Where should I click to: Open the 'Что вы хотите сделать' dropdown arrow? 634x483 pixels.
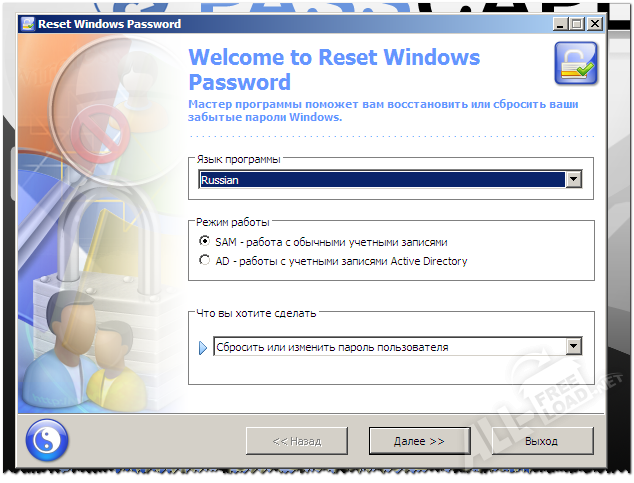pyautogui.click(x=573, y=347)
